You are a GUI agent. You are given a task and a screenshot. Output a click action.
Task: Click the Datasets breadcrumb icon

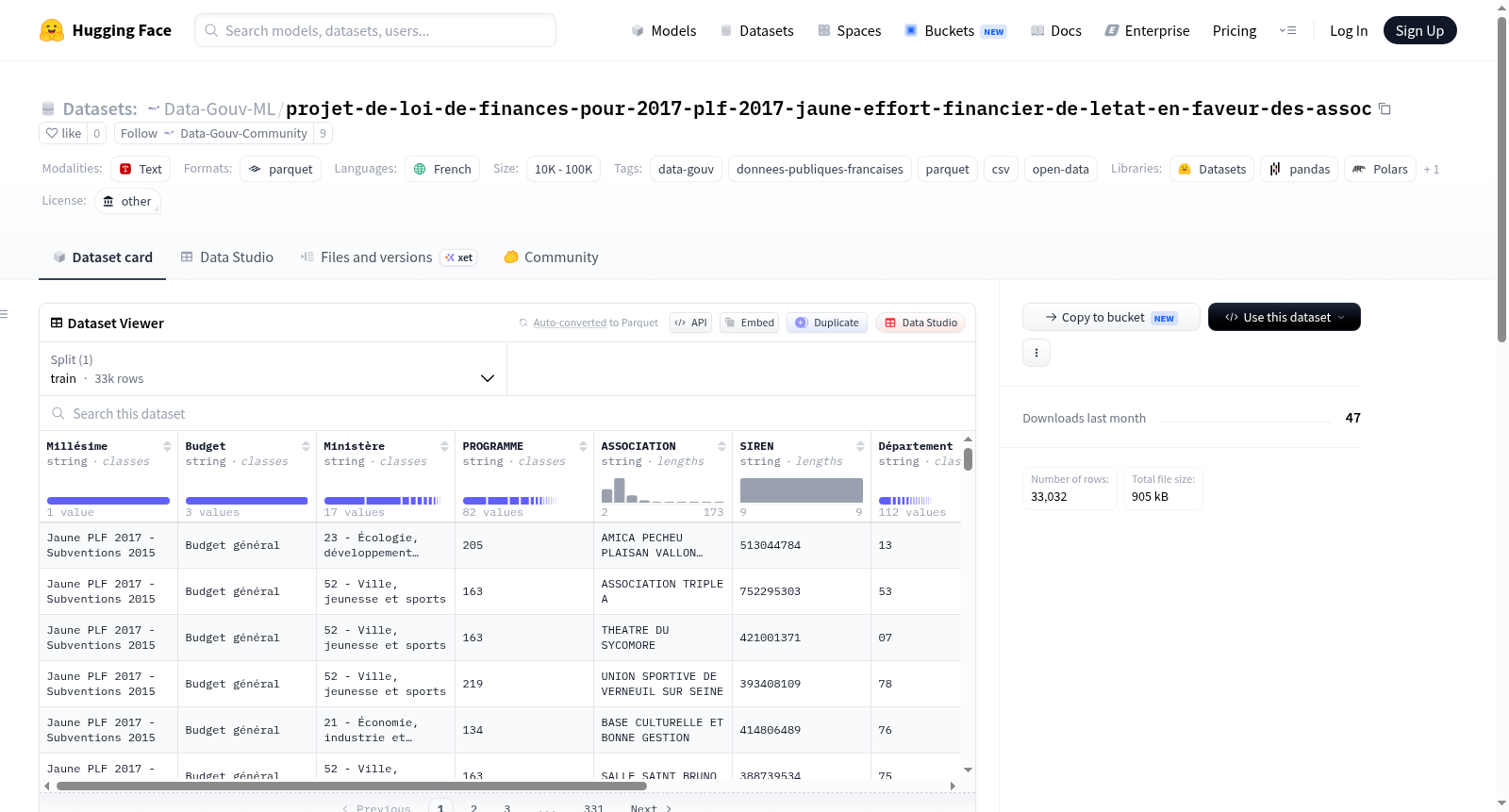(48, 109)
